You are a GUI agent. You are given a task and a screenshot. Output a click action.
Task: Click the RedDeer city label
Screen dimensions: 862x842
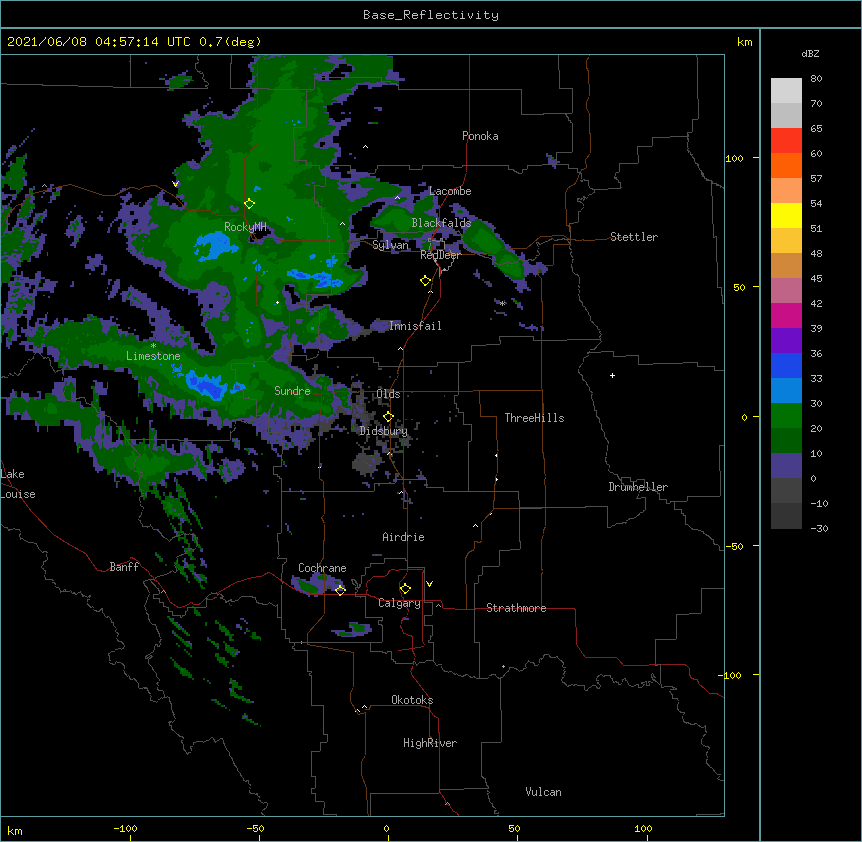pos(440,255)
